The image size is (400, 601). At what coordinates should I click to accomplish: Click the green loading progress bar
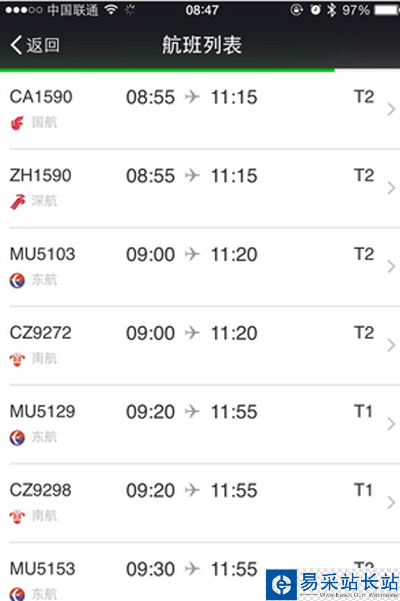167,70
